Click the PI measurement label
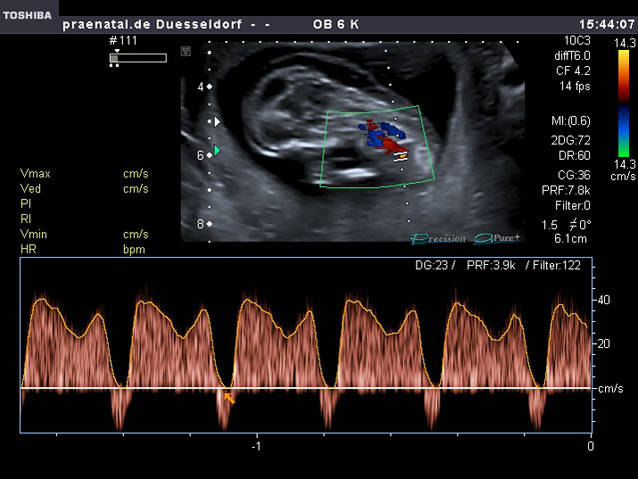 26,204
